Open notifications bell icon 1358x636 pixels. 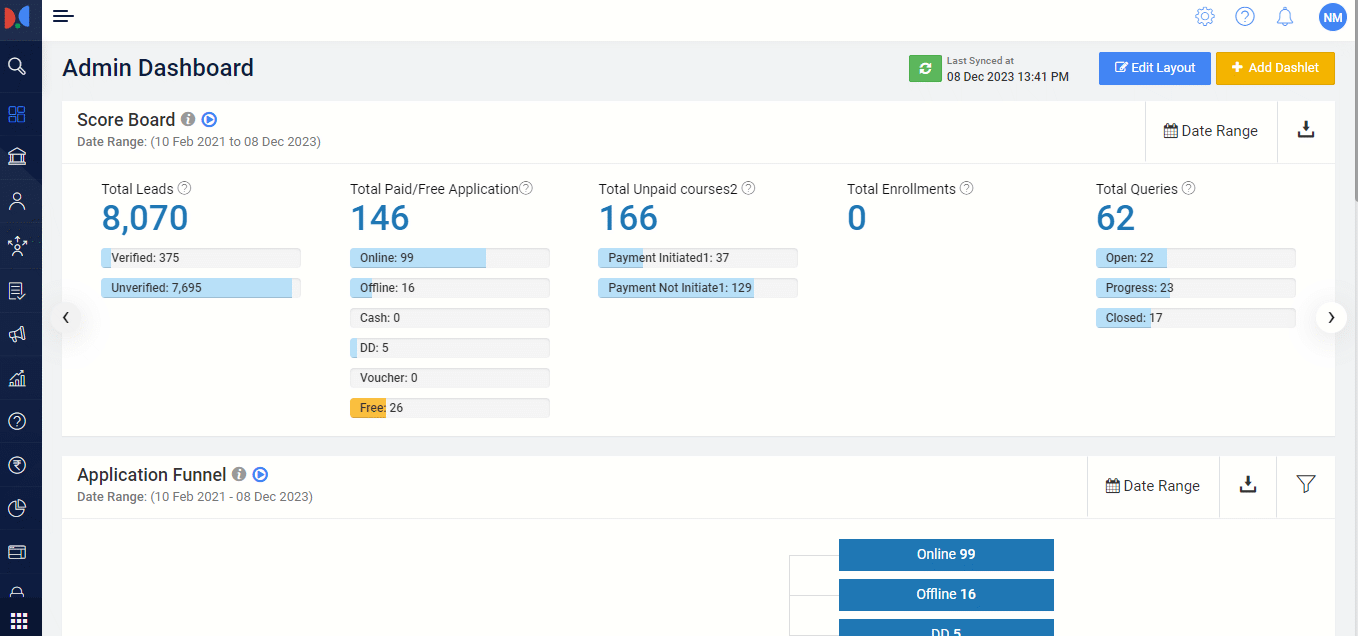coord(1285,17)
